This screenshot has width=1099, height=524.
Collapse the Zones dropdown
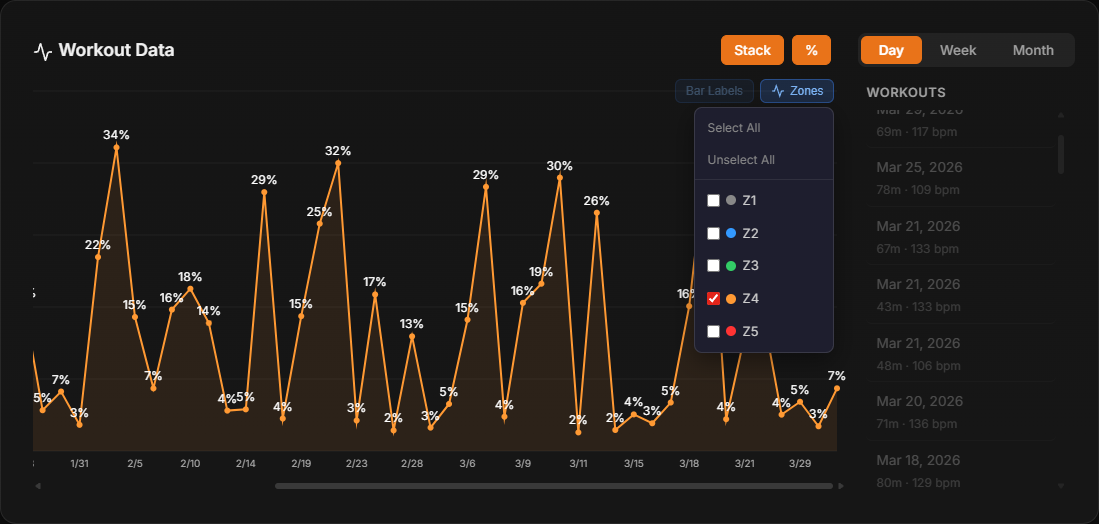coord(797,91)
